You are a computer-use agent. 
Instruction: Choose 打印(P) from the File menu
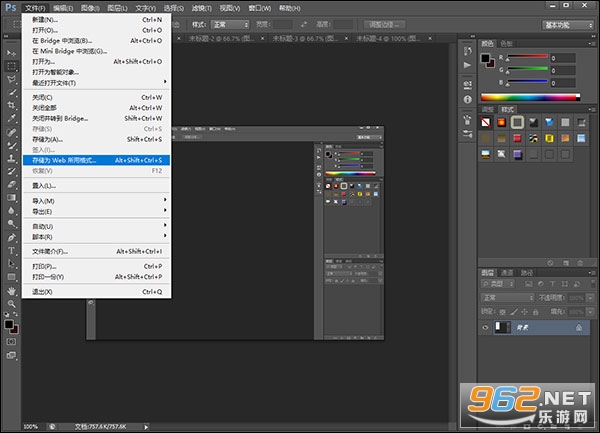point(96,266)
